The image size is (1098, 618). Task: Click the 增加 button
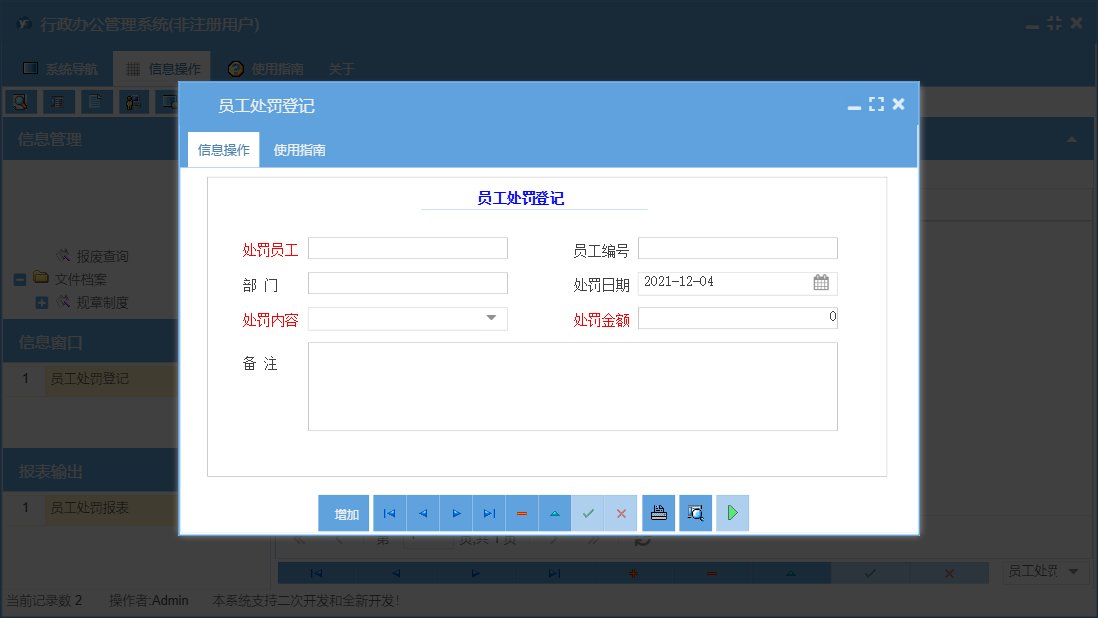click(343, 512)
